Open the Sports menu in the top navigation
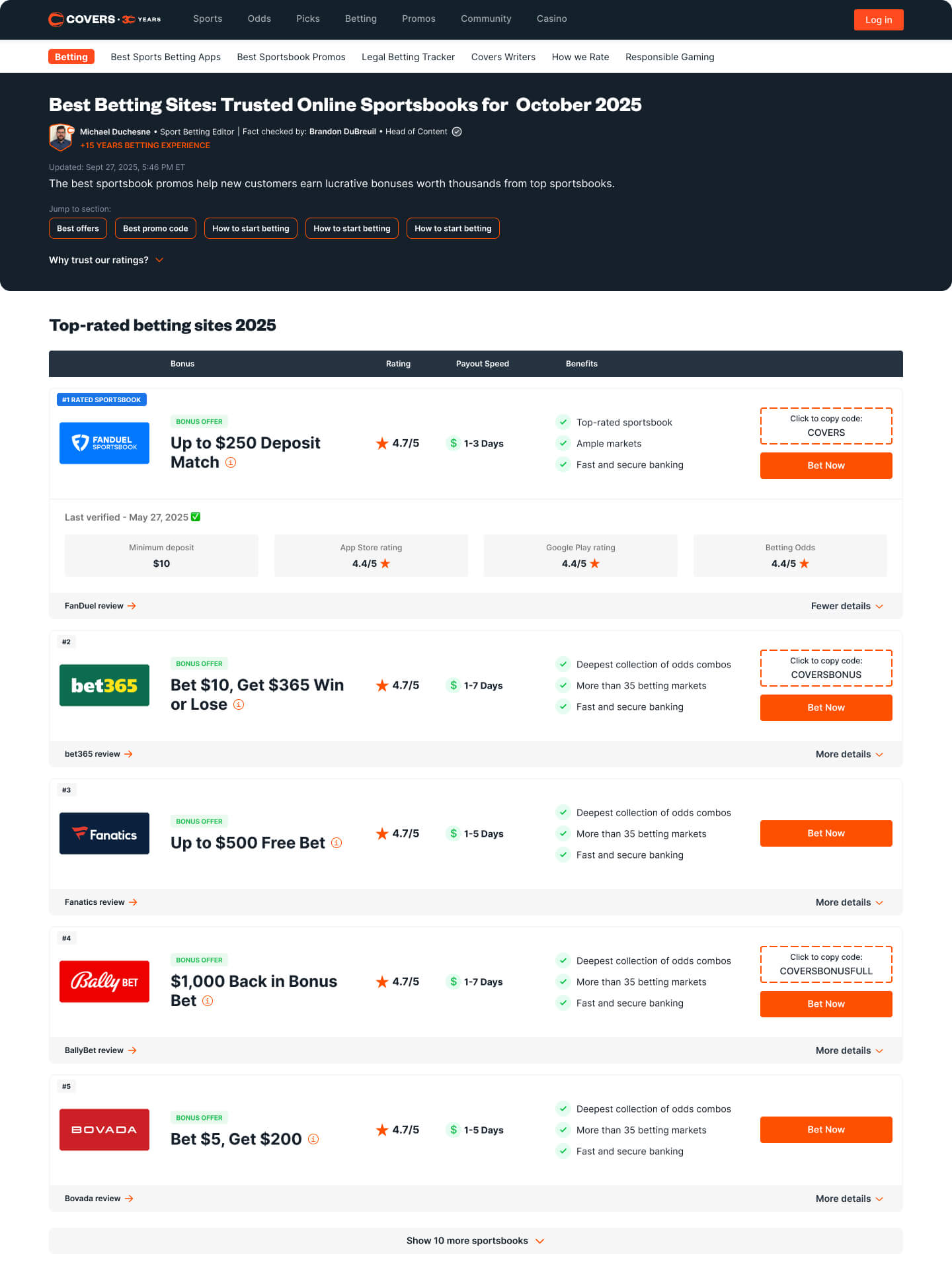952x1270 pixels. tap(208, 19)
